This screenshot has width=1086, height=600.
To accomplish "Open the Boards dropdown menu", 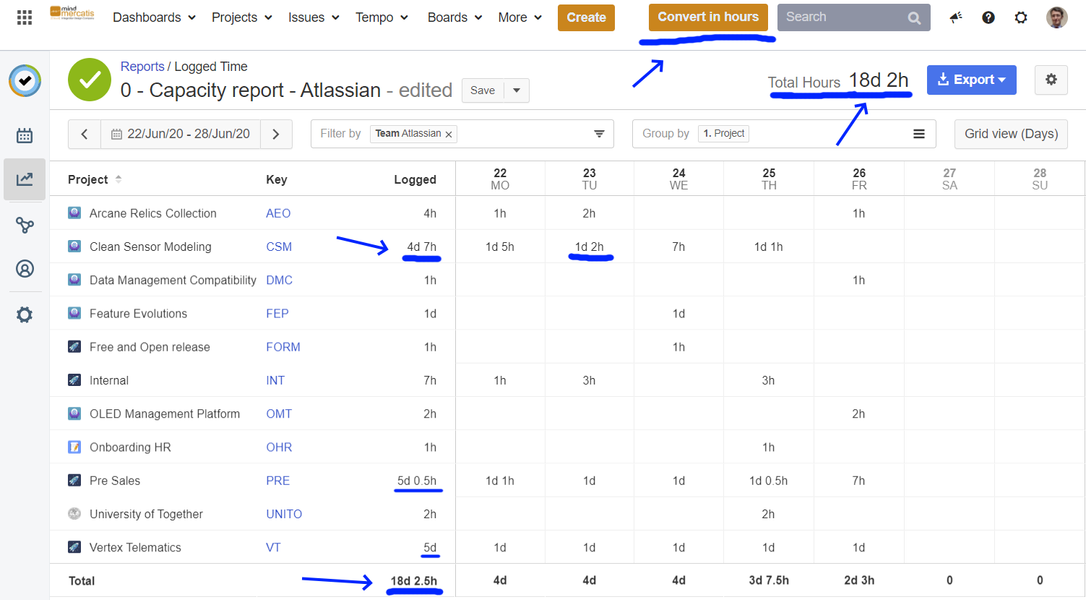I will click(x=454, y=17).
